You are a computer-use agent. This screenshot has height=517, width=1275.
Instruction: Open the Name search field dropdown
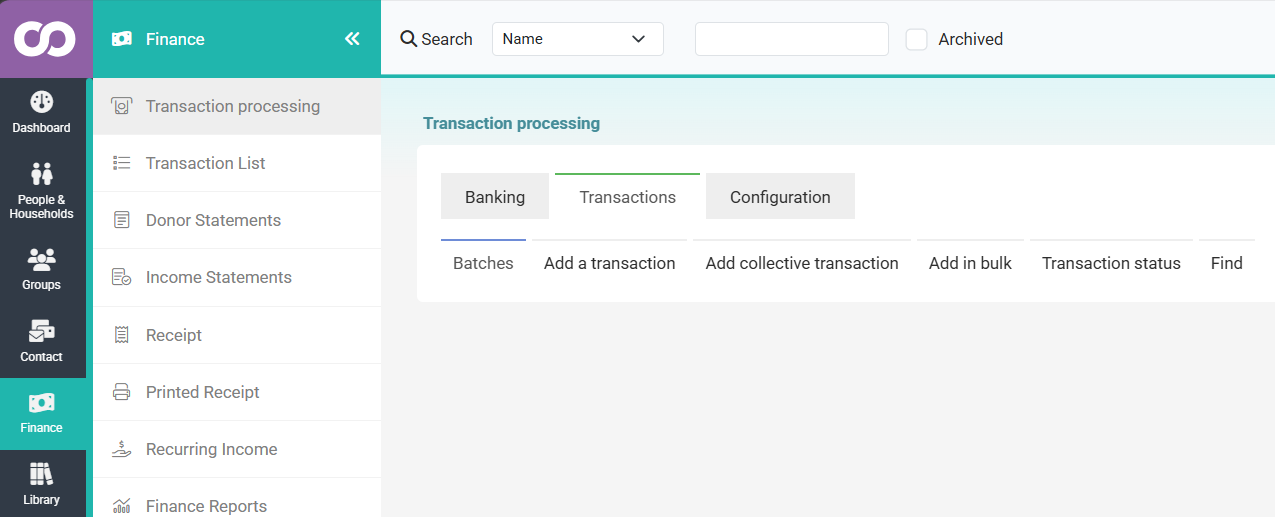578,39
